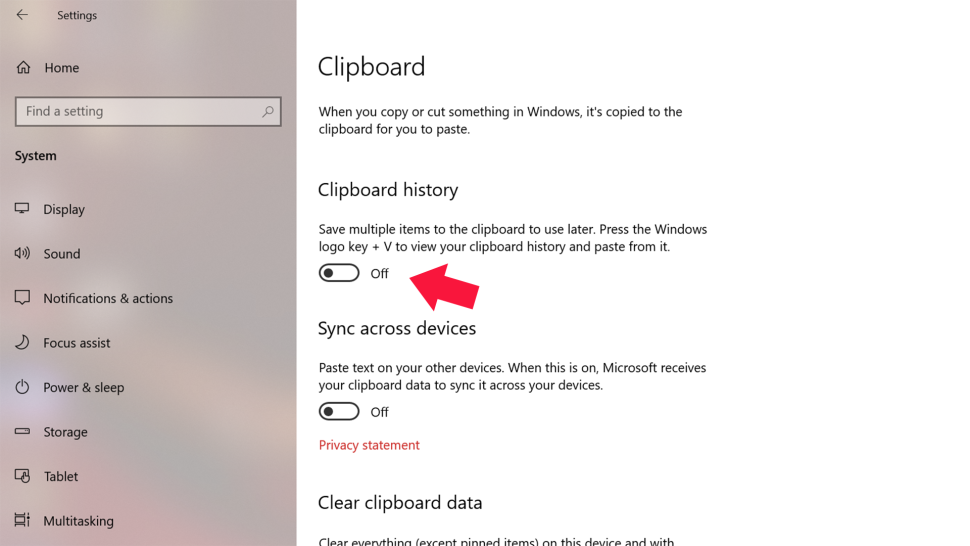The image size is (970, 546).
Task: Click the Power & sleep icon
Action: click(22, 387)
